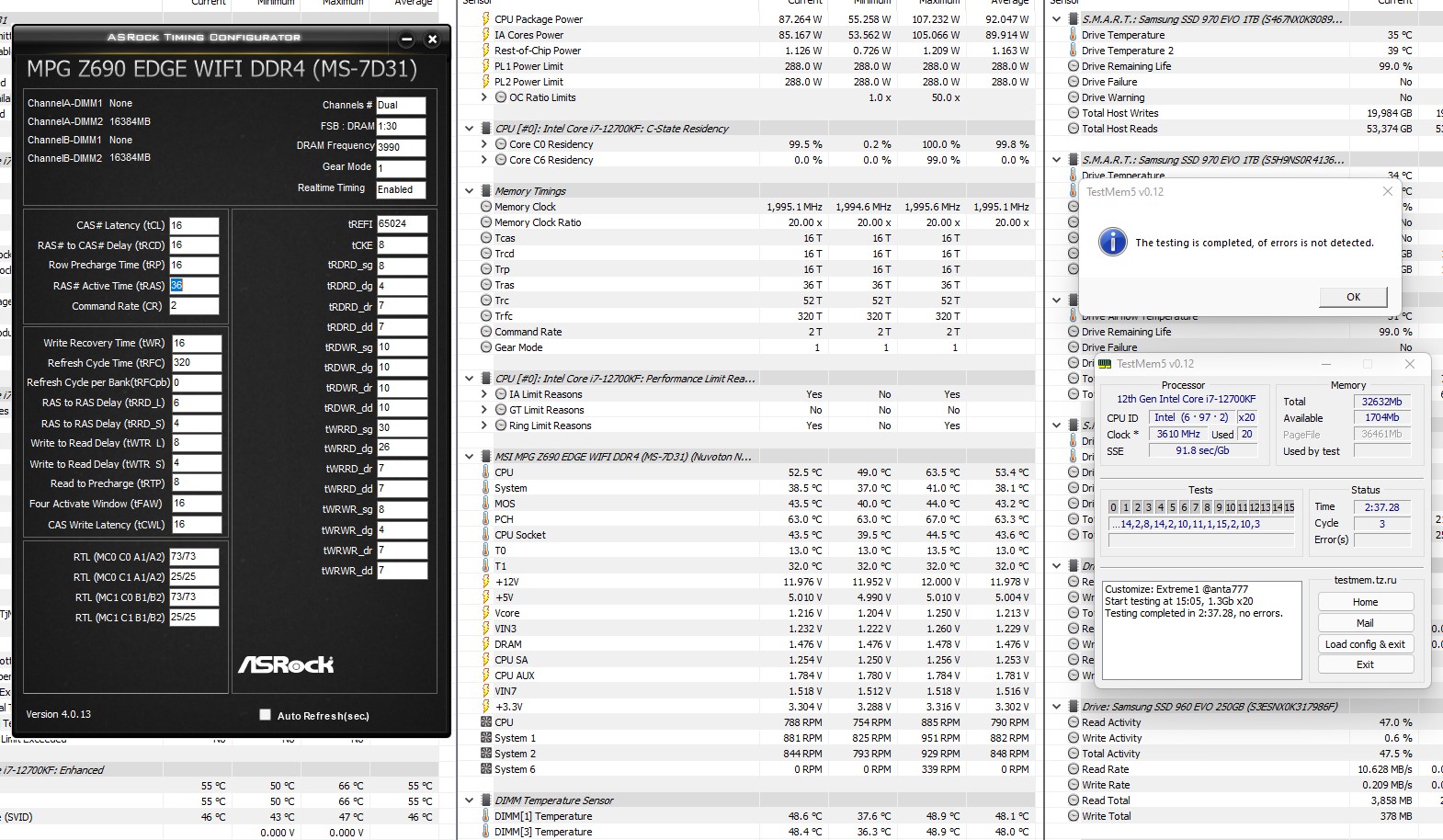Click the System 1 fan icon

click(x=486, y=738)
